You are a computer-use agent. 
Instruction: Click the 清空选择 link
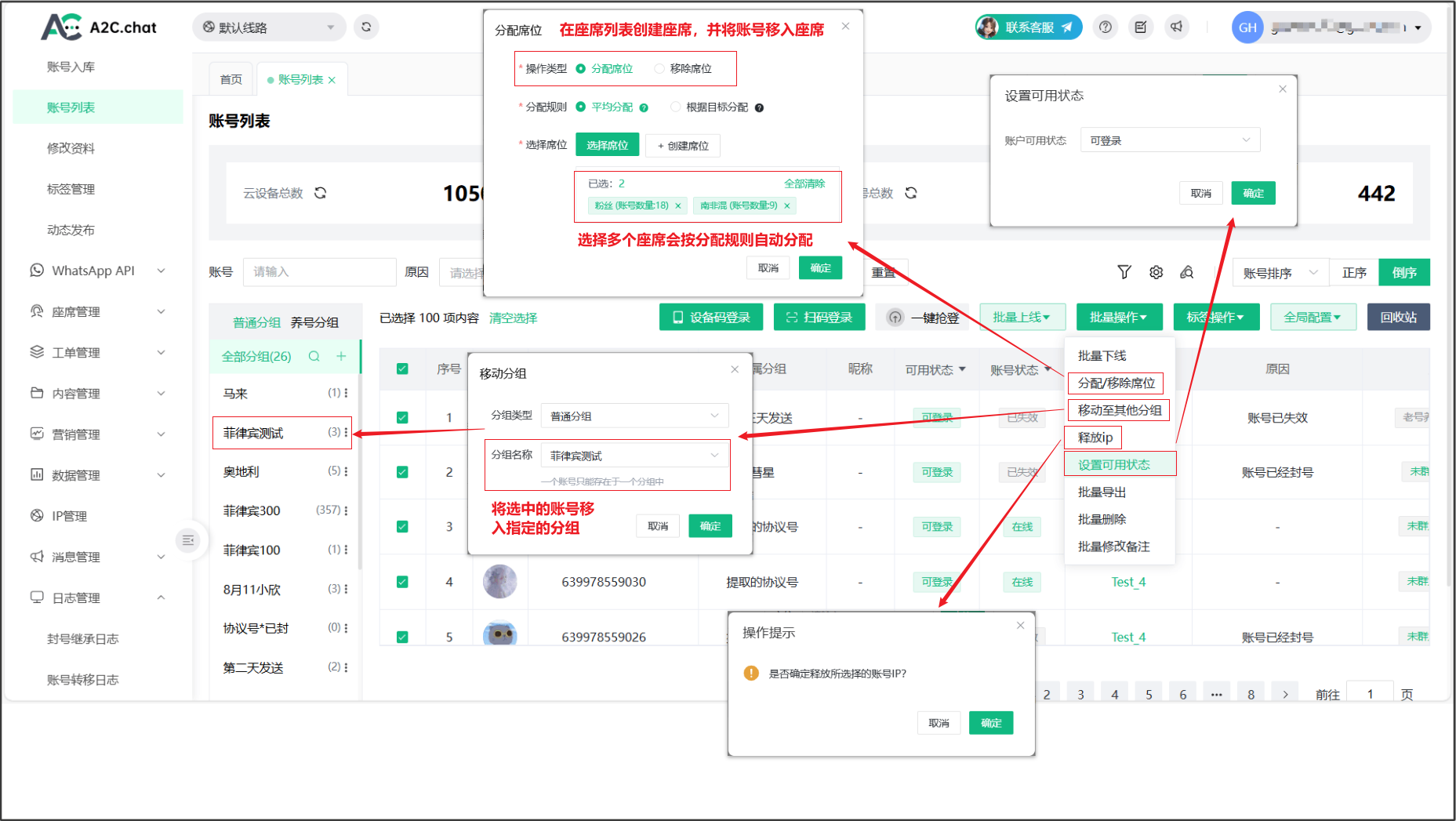[x=513, y=318]
